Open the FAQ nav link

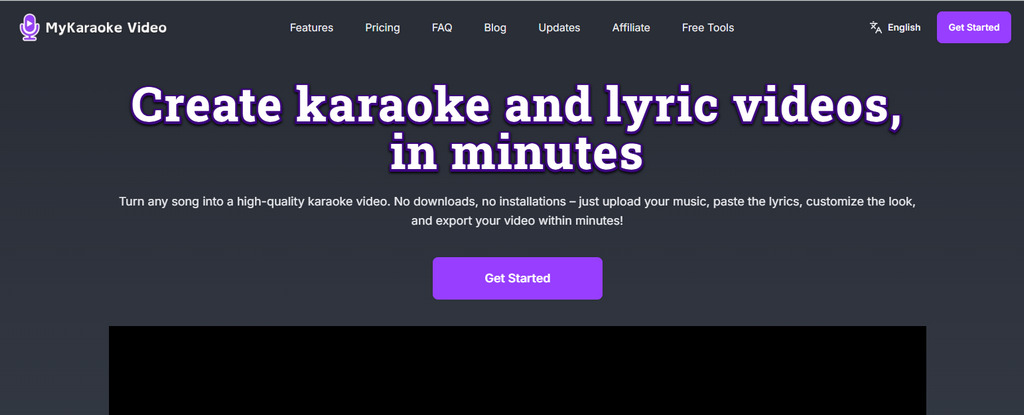click(x=442, y=27)
